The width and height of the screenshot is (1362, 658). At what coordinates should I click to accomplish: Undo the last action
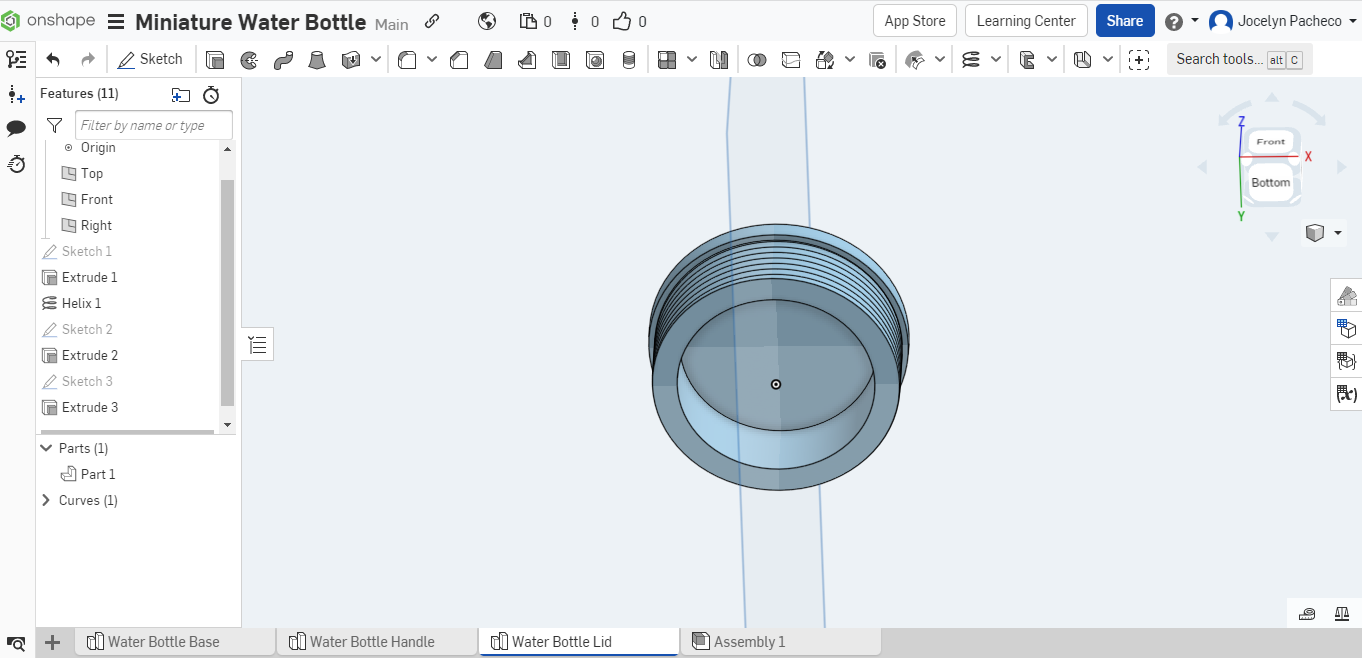coord(53,60)
